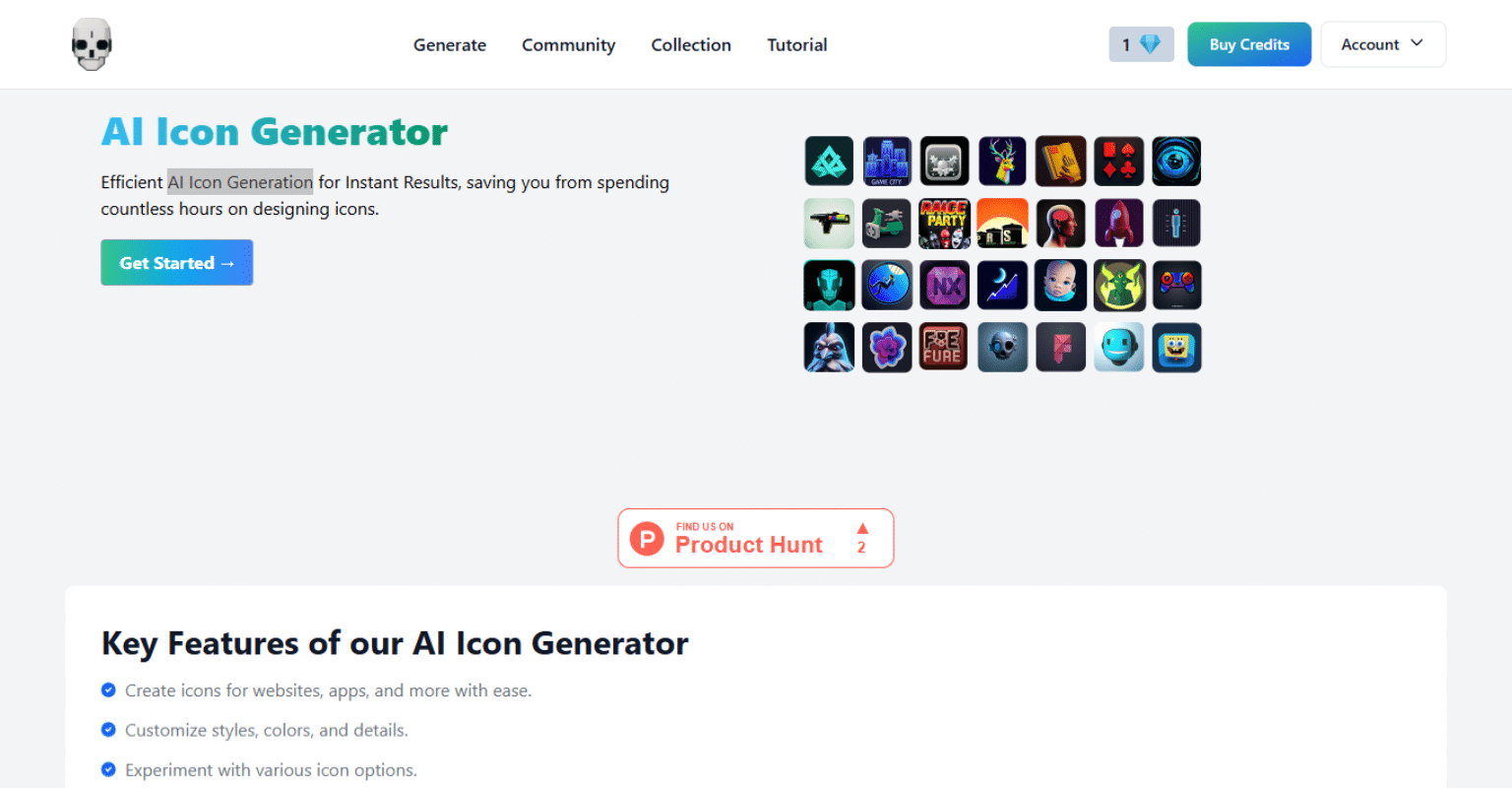Click the Buy Credits button
The image size is (1512, 788).
(x=1249, y=44)
